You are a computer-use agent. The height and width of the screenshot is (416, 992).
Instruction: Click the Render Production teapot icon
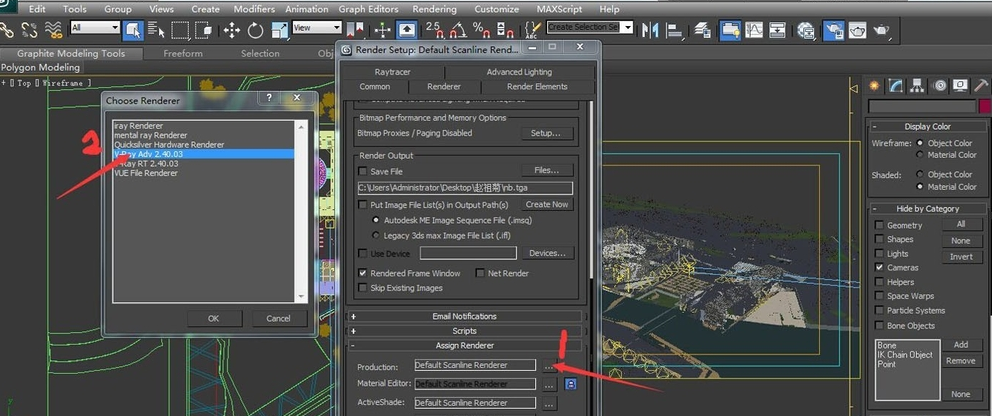[x=881, y=30]
